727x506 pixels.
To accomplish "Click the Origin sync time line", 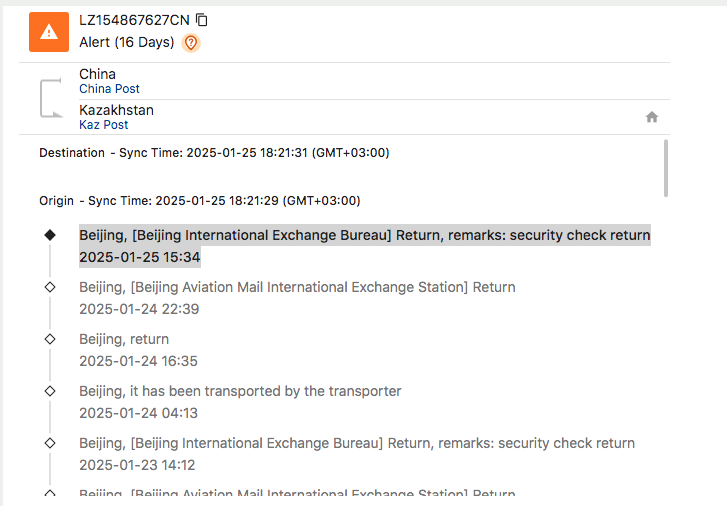I will [199, 200].
